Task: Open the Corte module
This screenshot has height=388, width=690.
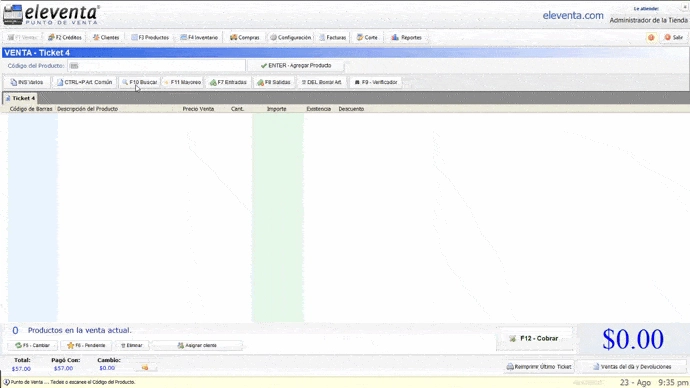Action: (x=367, y=37)
